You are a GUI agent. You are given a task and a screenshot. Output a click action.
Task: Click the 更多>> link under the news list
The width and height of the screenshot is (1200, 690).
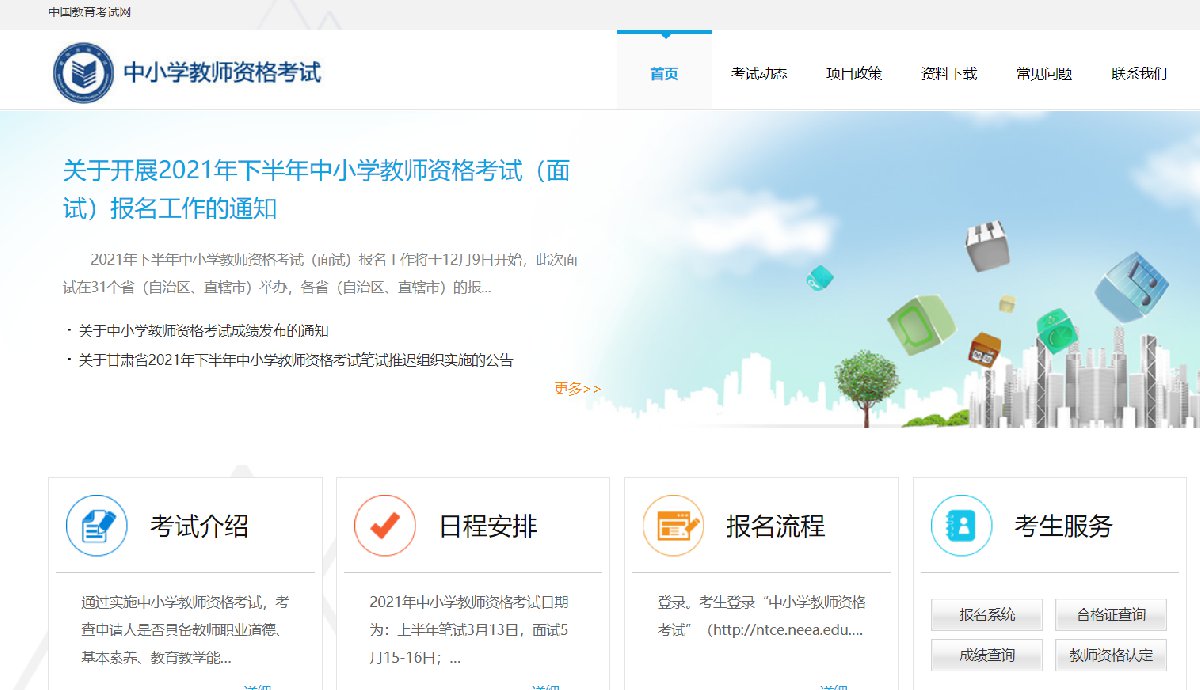(x=578, y=389)
